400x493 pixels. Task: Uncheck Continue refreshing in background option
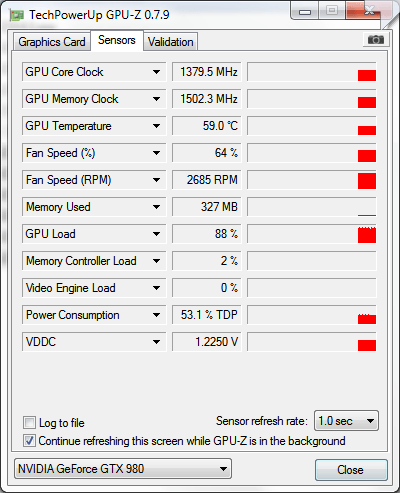coord(29,441)
